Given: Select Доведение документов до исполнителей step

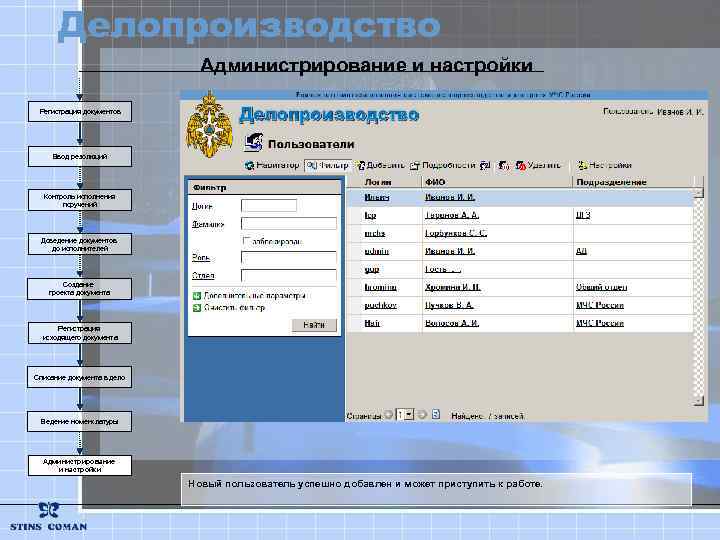Looking at the screenshot, I should point(80,244).
